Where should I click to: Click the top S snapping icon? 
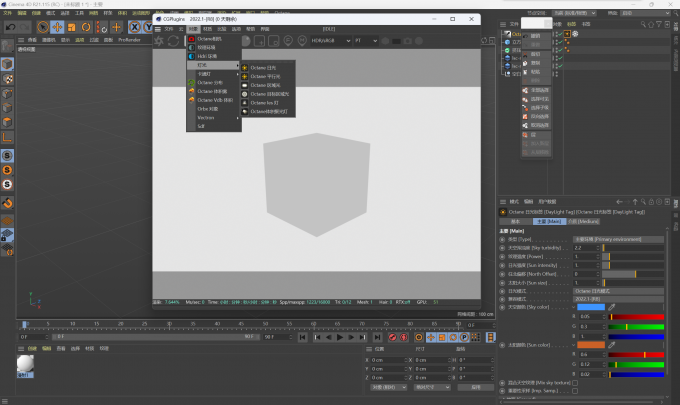click(7, 156)
